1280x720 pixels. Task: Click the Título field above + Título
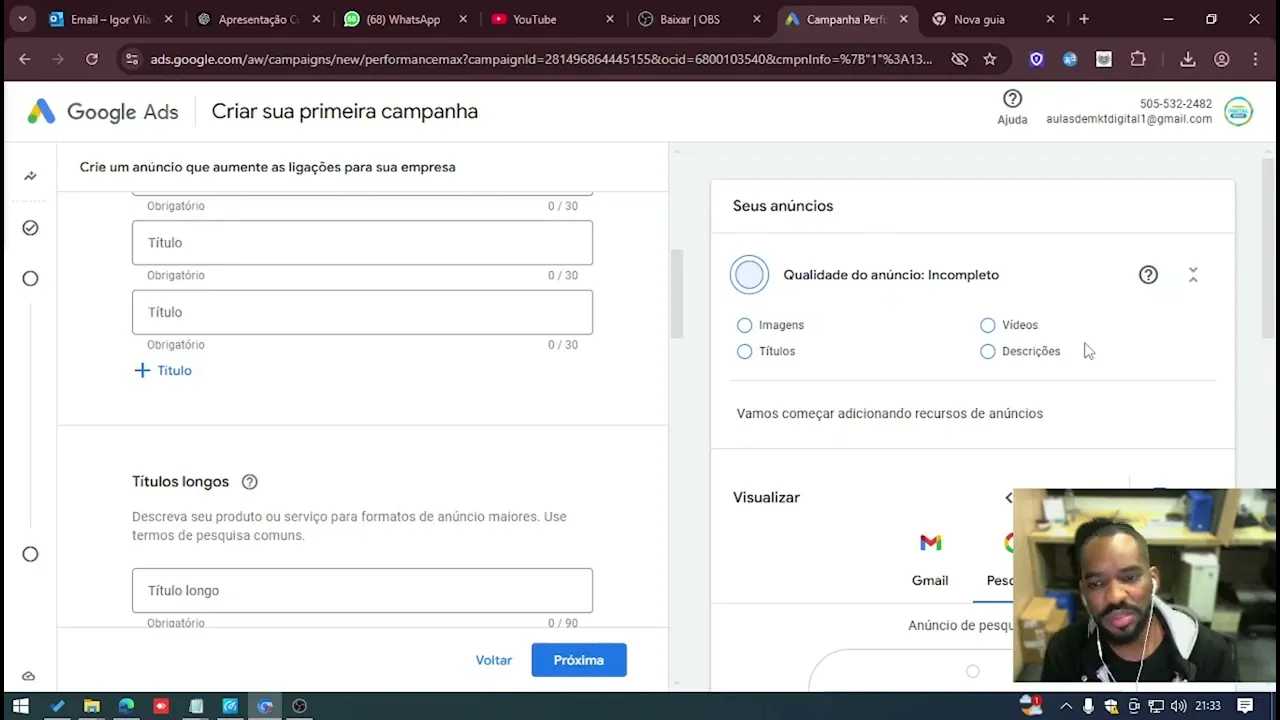click(x=362, y=312)
